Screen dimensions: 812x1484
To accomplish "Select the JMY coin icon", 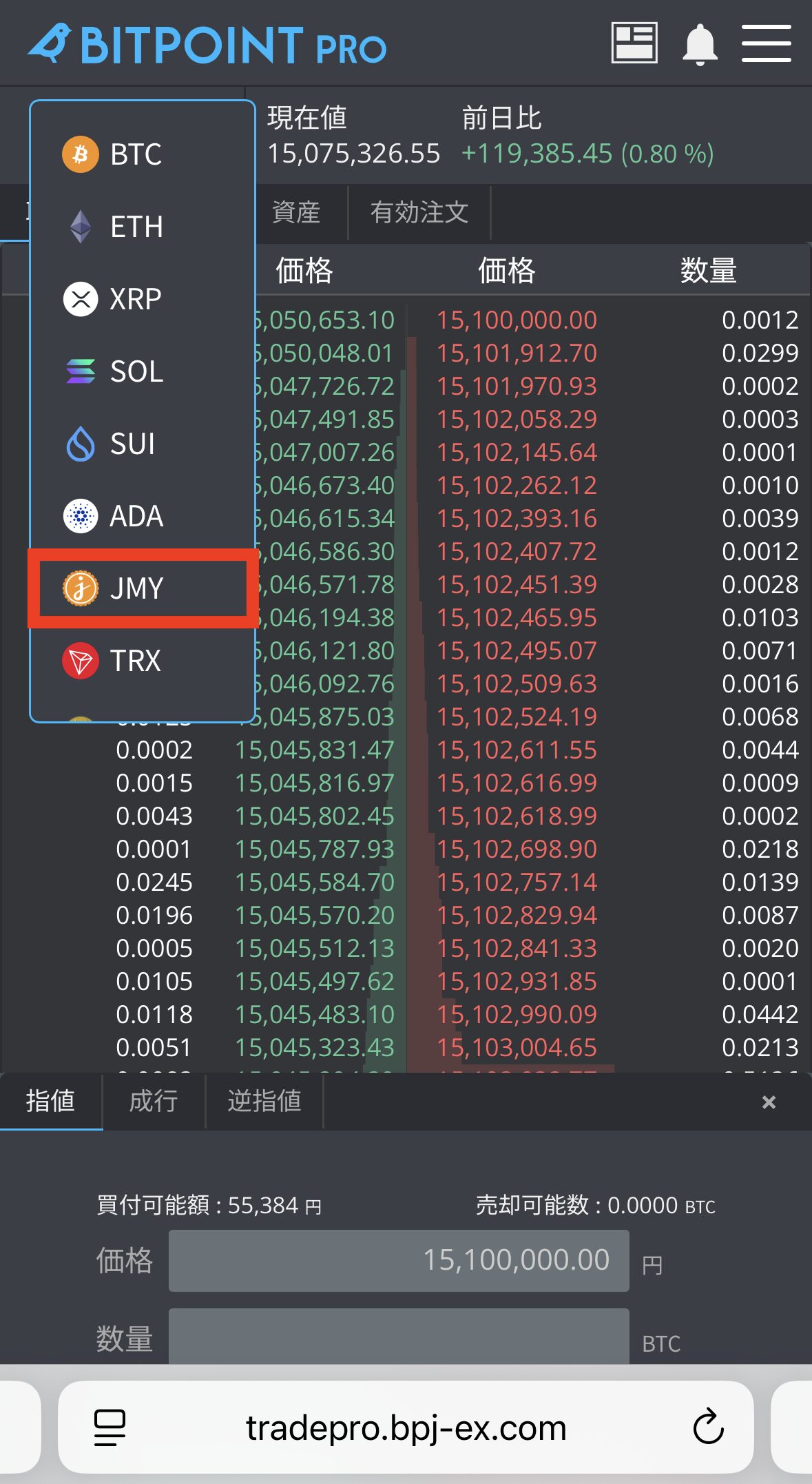I will point(81,588).
